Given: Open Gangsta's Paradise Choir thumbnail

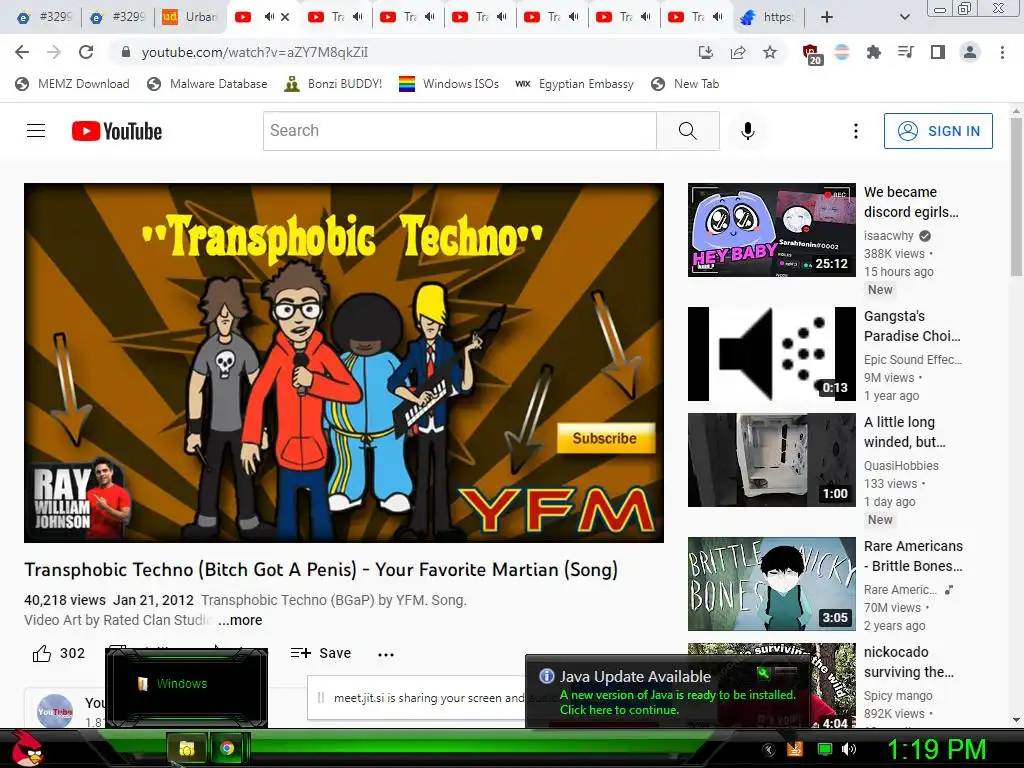Looking at the screenshot, I should [x=771, y=354].
